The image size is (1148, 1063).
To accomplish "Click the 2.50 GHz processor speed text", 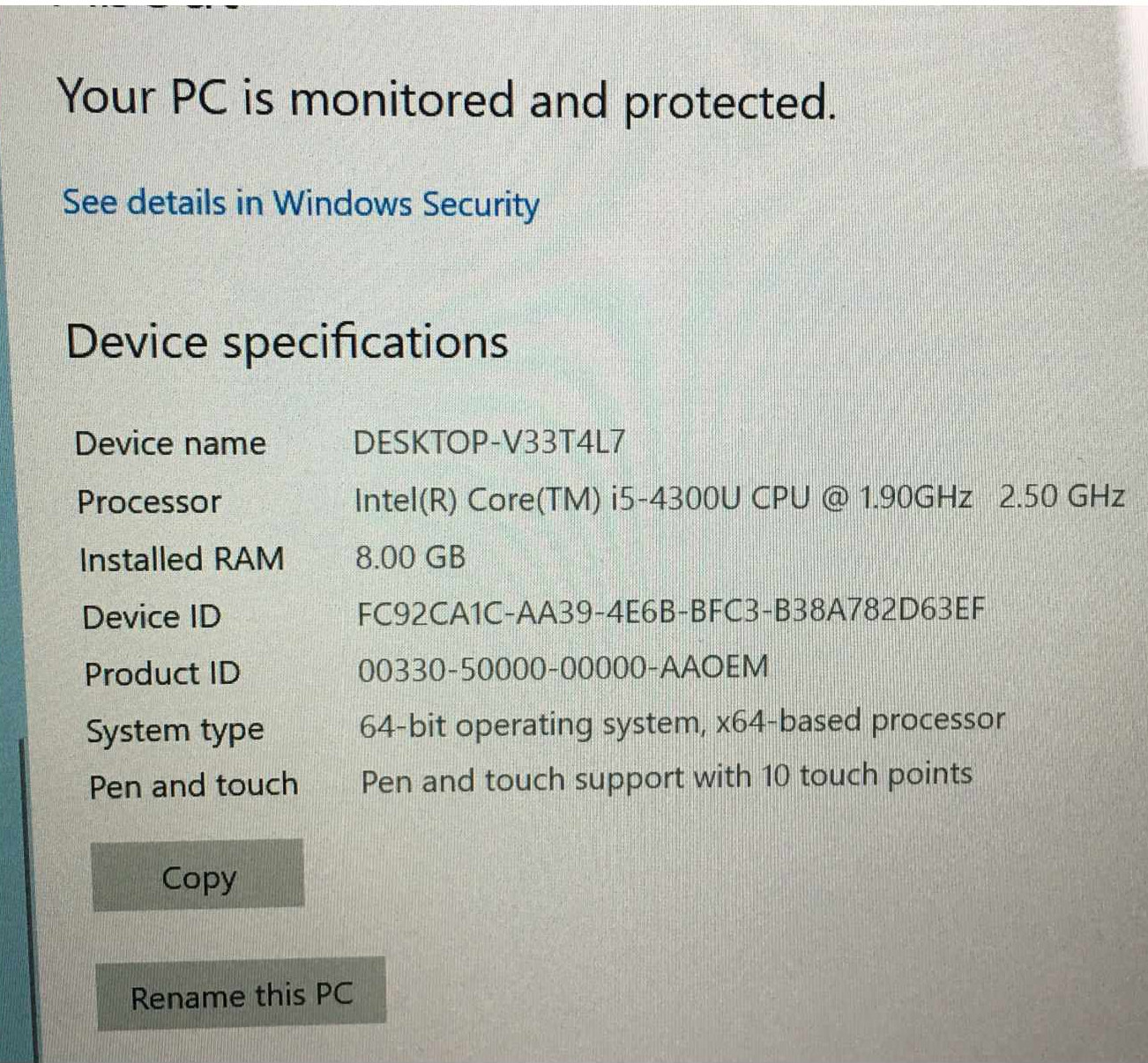I will [x=1062, y=496].
